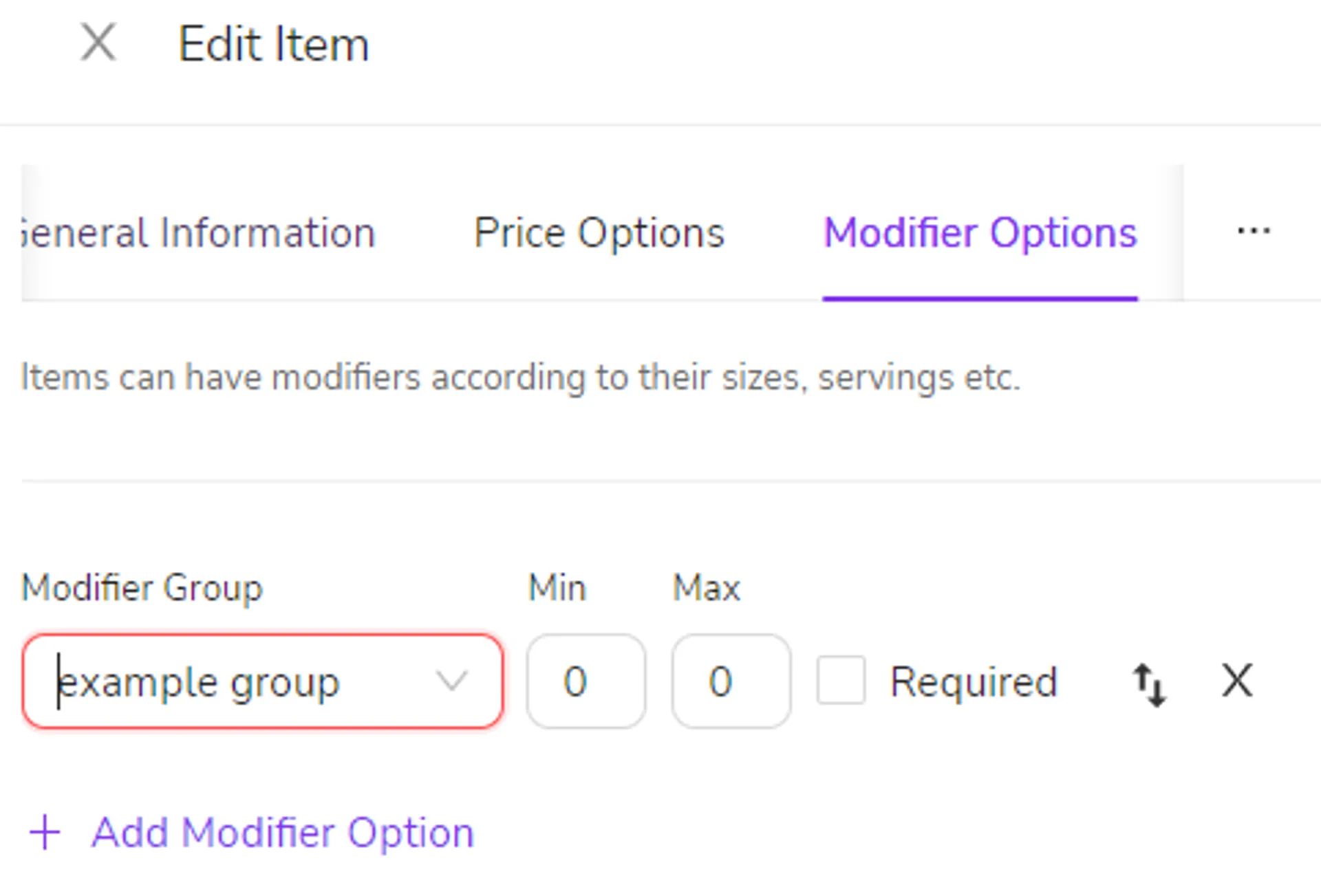Enable the Required checkbox
The width and height of the screenshot is (1321, 896).
[841, 680]
